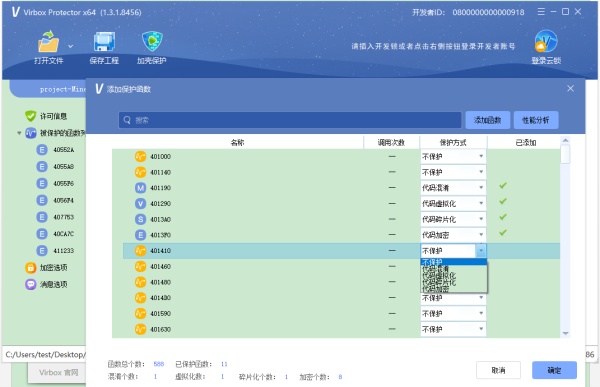
Task: Select 代码加密 in the open dropdown list
Action: click(454, 289)
